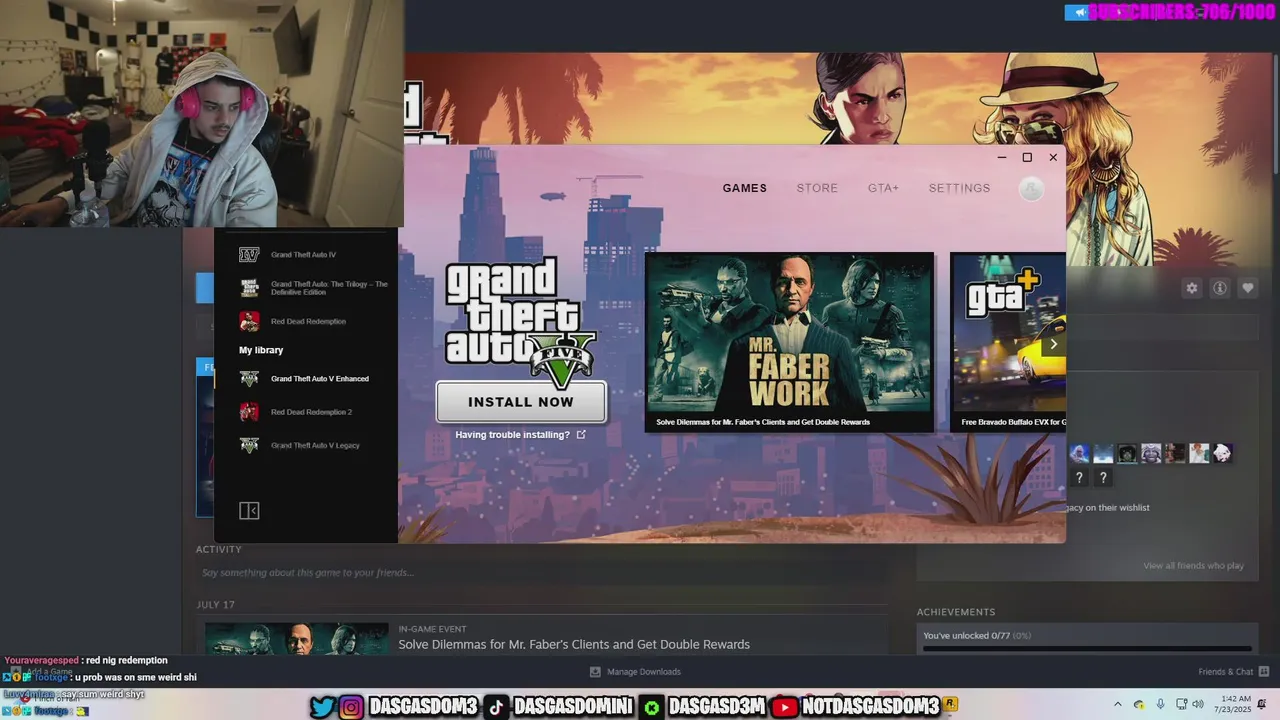The width and height of the screenshot is (1280, 720).
Task: Add game to Steam favorites with heart
Action: pos(1248,288)
